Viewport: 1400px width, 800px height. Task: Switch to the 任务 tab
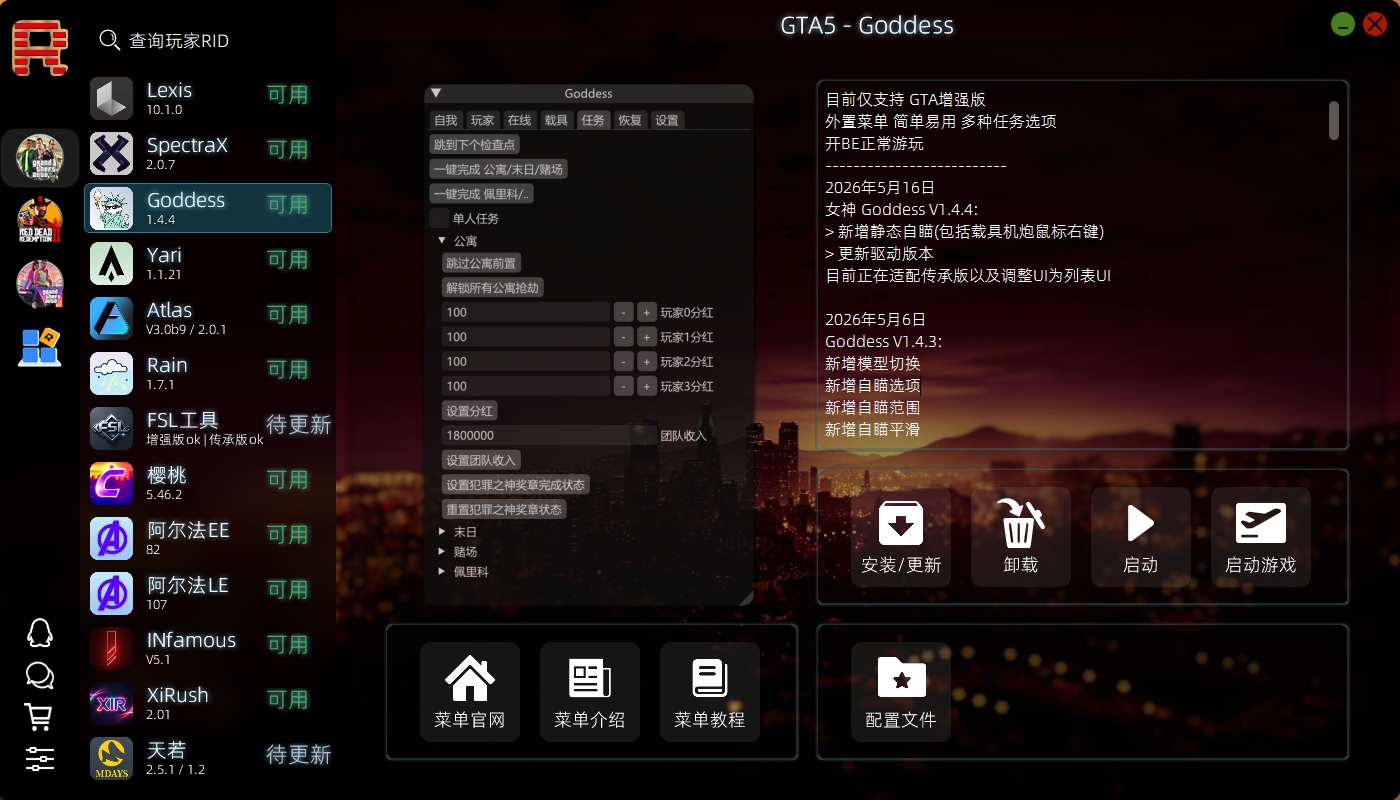pyautogui.click(x=593, y=120)
